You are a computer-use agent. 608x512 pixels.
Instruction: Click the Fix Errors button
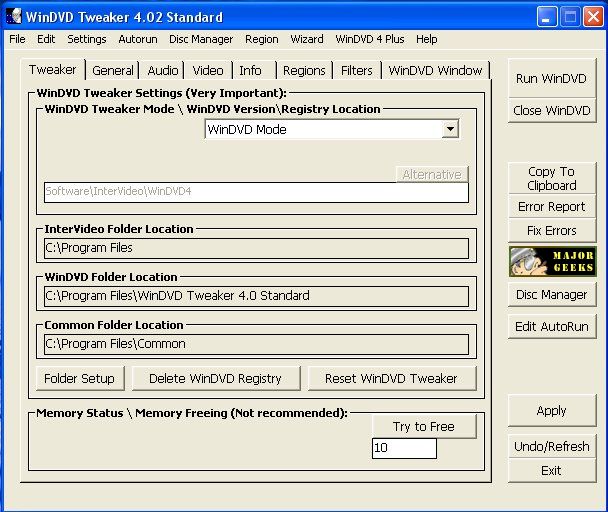pyautogui.click(x=551, y=231)
